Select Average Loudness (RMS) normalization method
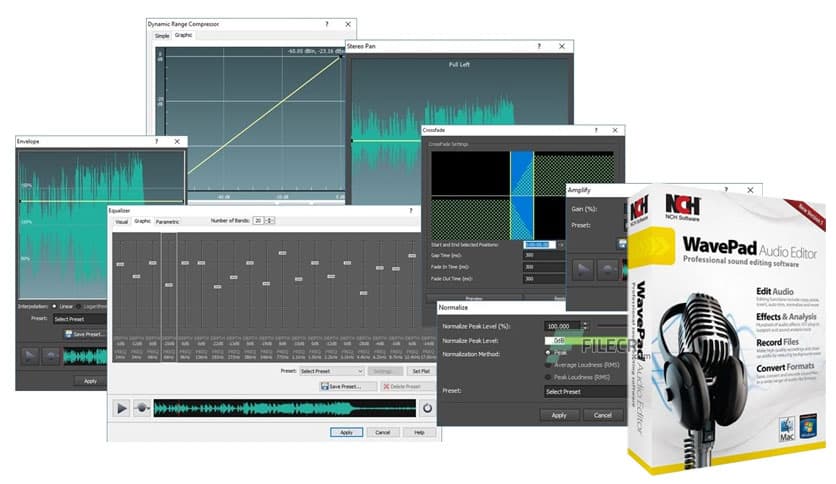The height and width of the screenshot is (484, 836). (549, 365)
